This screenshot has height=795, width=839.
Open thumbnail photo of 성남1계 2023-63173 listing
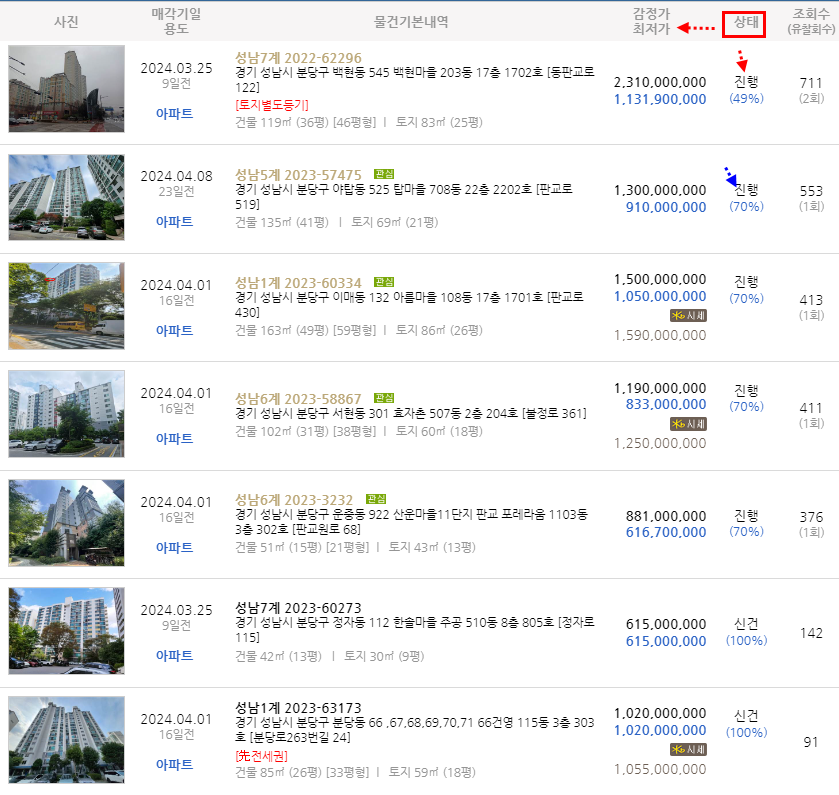pyautogui.click(x=66, y=739)
